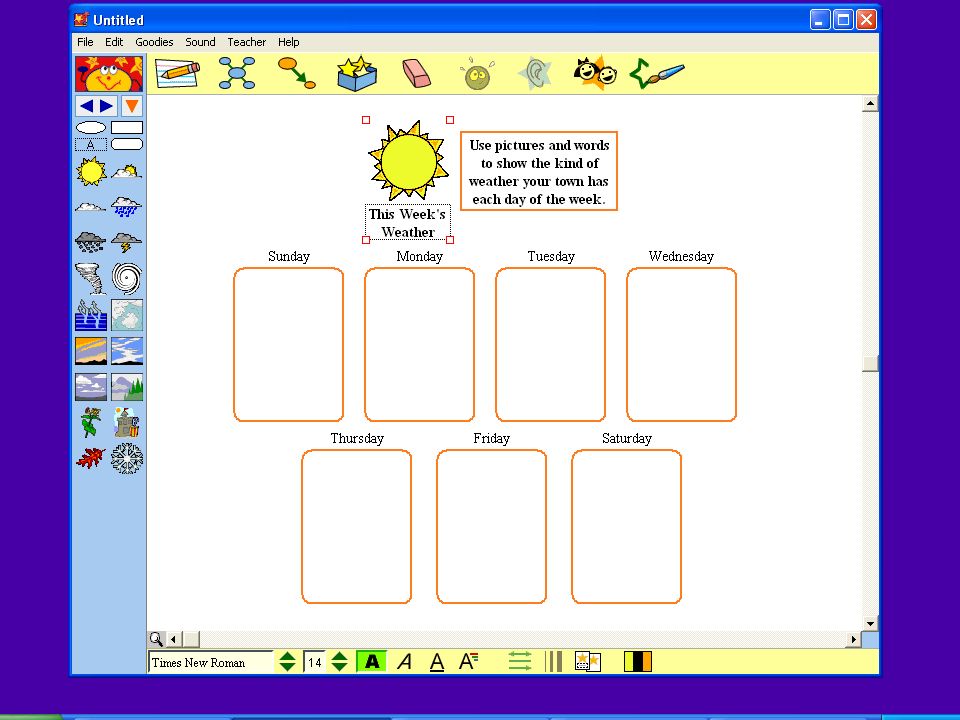Click horizontal scrollbar right arrow

pyautogui.click(x=853, y=639)
